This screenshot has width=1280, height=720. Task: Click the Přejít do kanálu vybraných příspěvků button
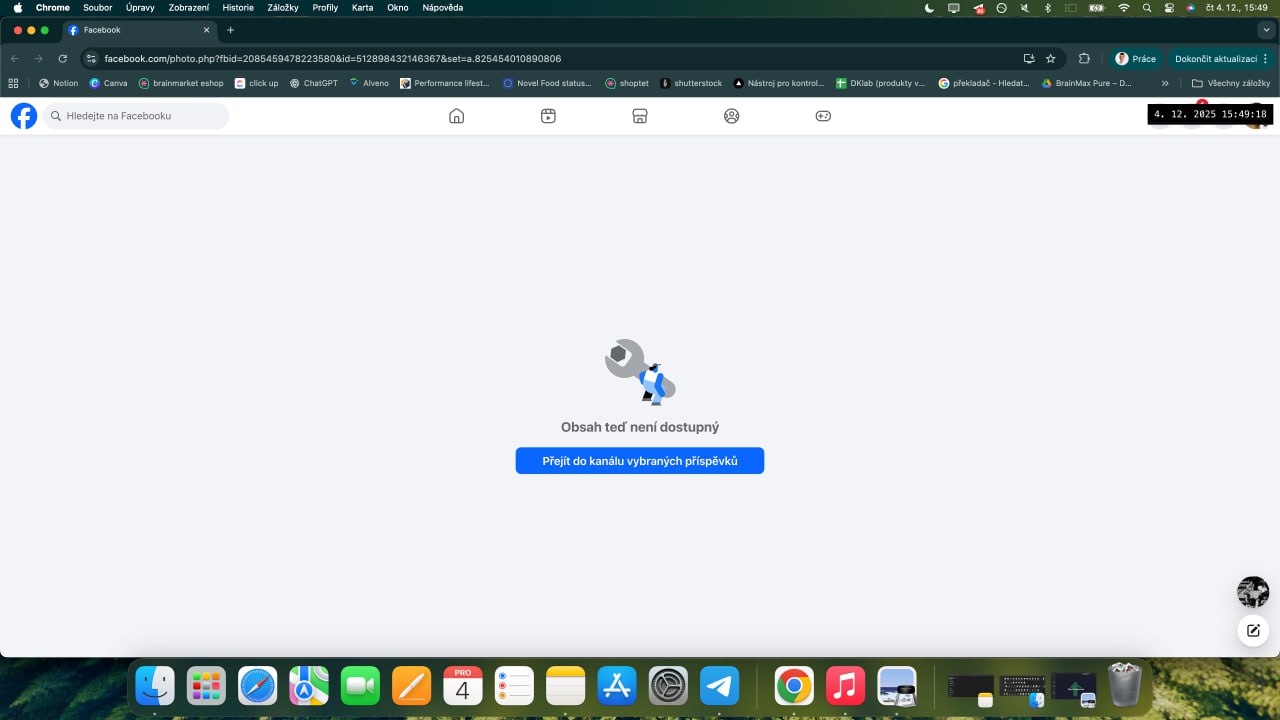coord(640,461)
